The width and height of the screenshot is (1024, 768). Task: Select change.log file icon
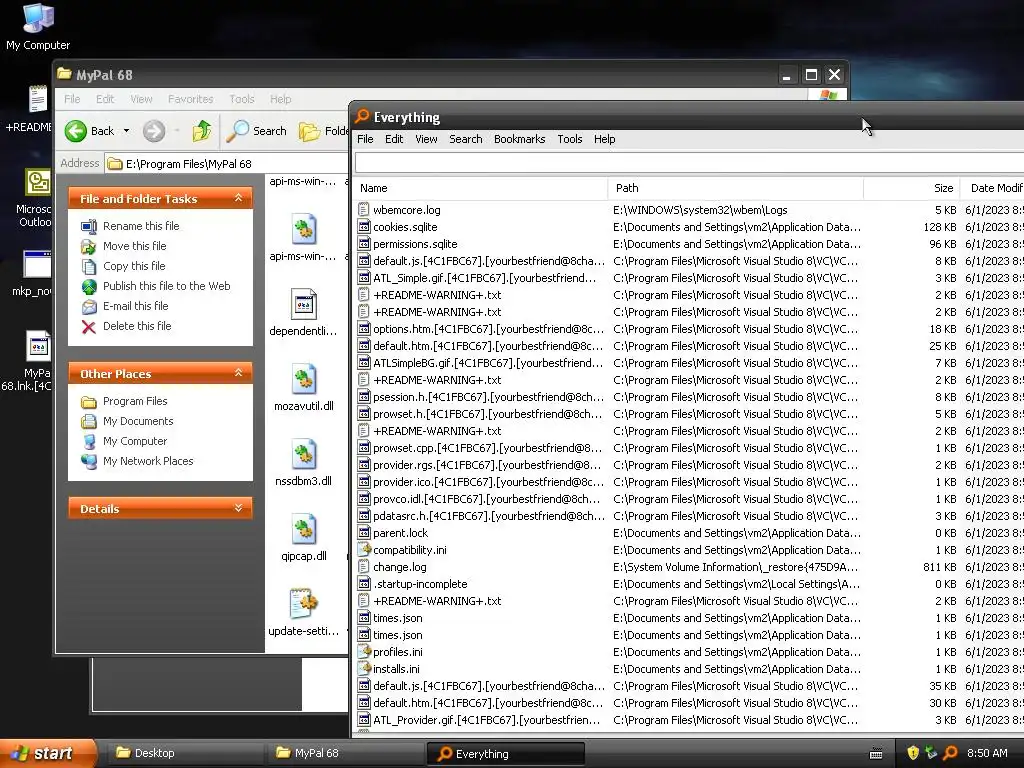(364, 567)
